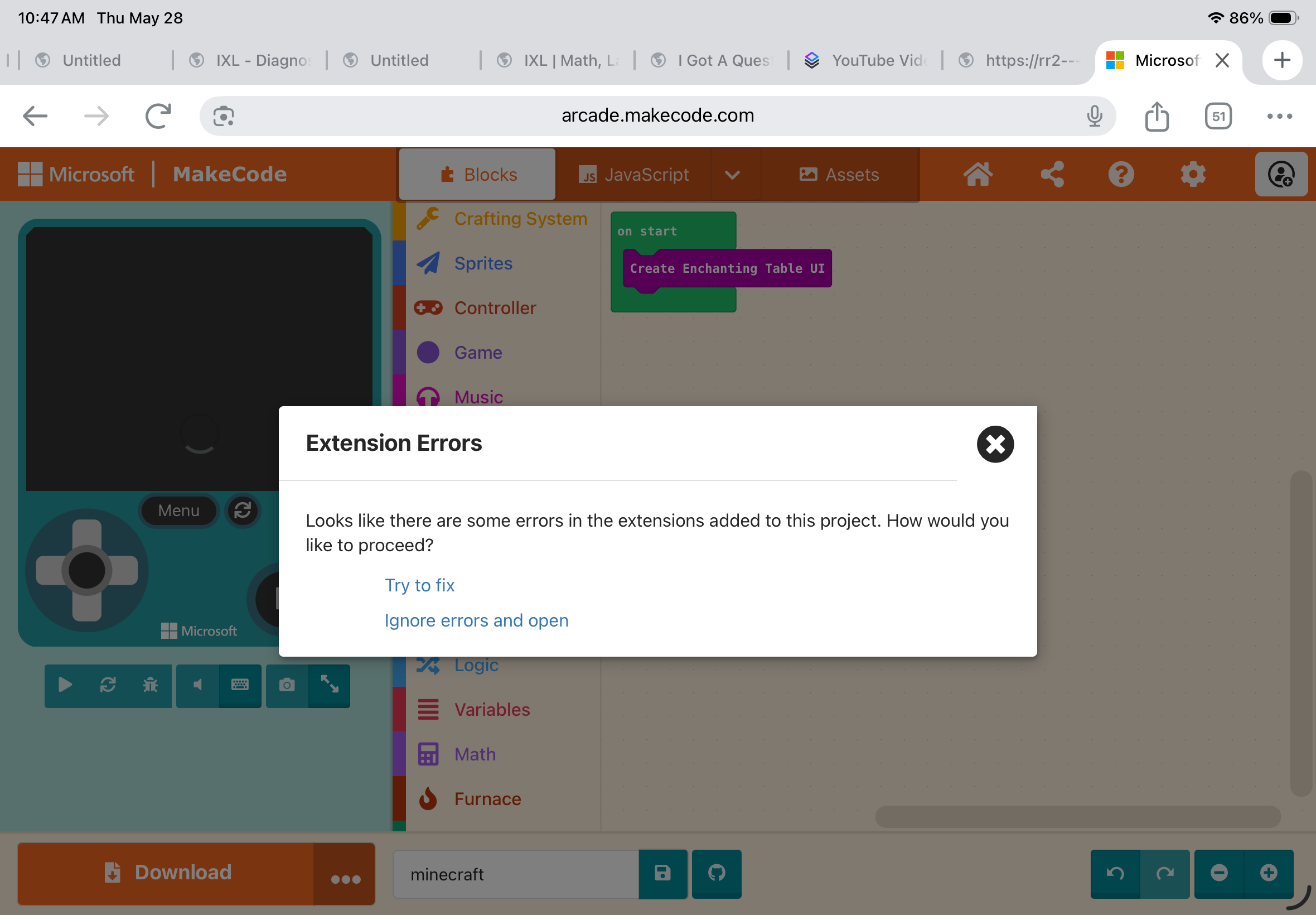Screen dimensions: 1316x915
Task: Open the browser camera search icon
Action: (224, 117)
